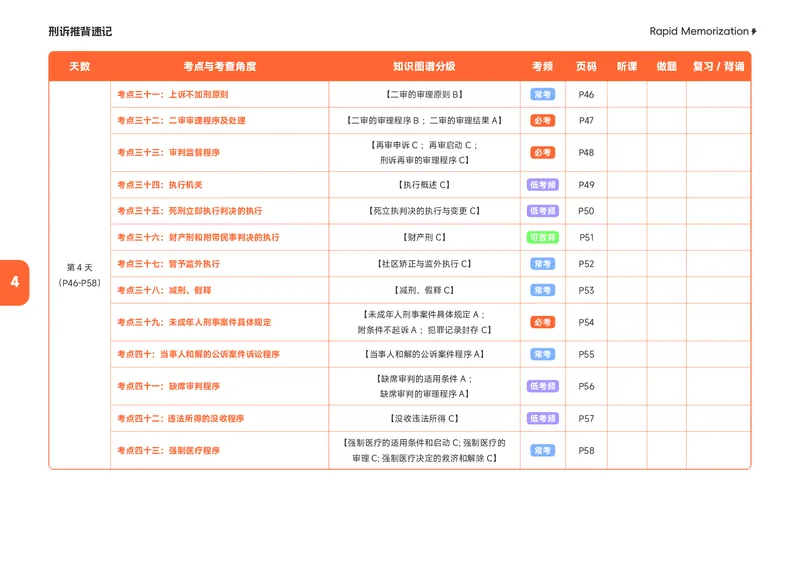This screenshot has height=566, width=800.
Task: Click the 【执行概述 C】 cell
Action: click(424, 185)
